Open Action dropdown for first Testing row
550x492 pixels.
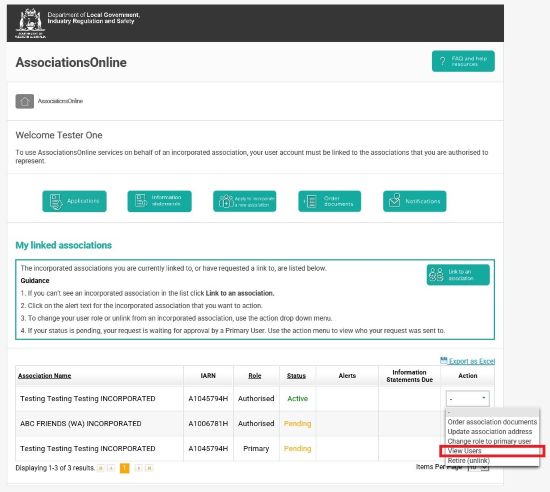468,399
